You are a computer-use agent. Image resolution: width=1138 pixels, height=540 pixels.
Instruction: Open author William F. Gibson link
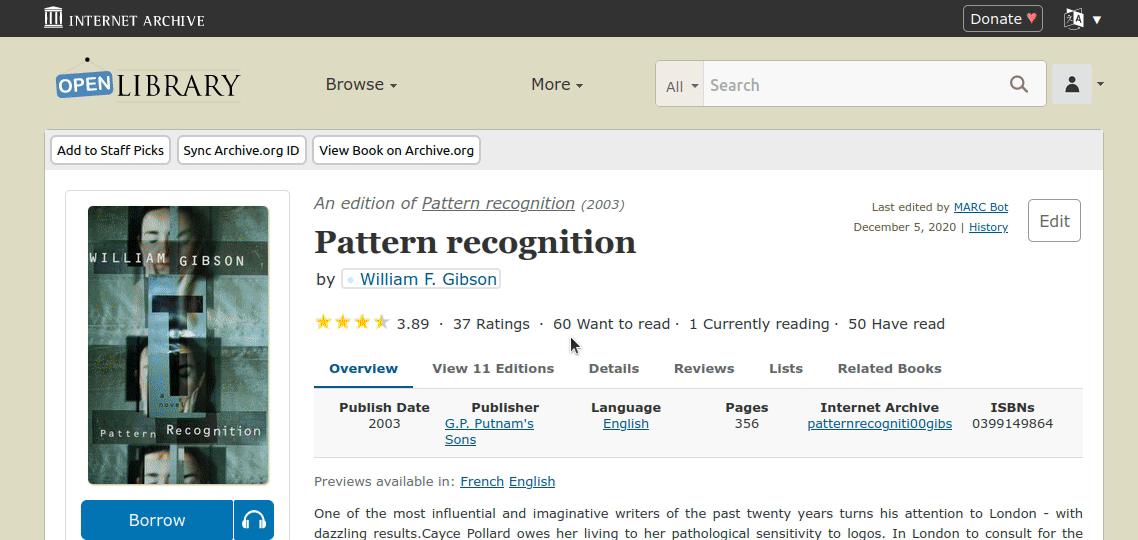(x=428, y=279)
